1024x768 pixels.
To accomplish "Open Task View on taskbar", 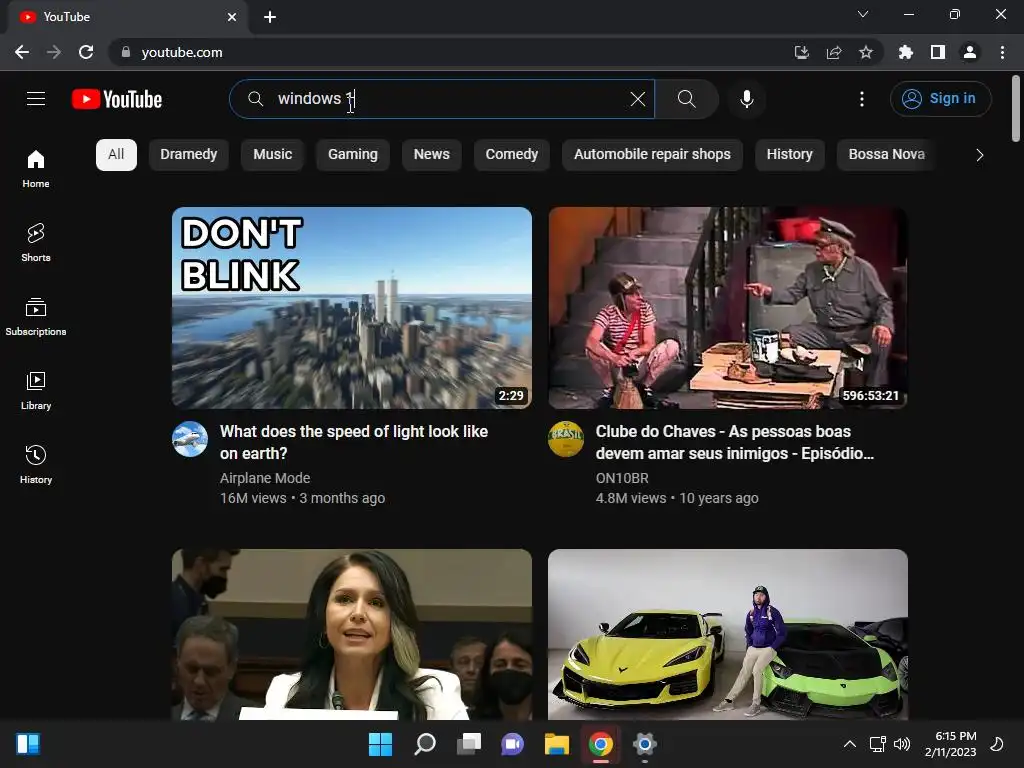I will point(468,744).
